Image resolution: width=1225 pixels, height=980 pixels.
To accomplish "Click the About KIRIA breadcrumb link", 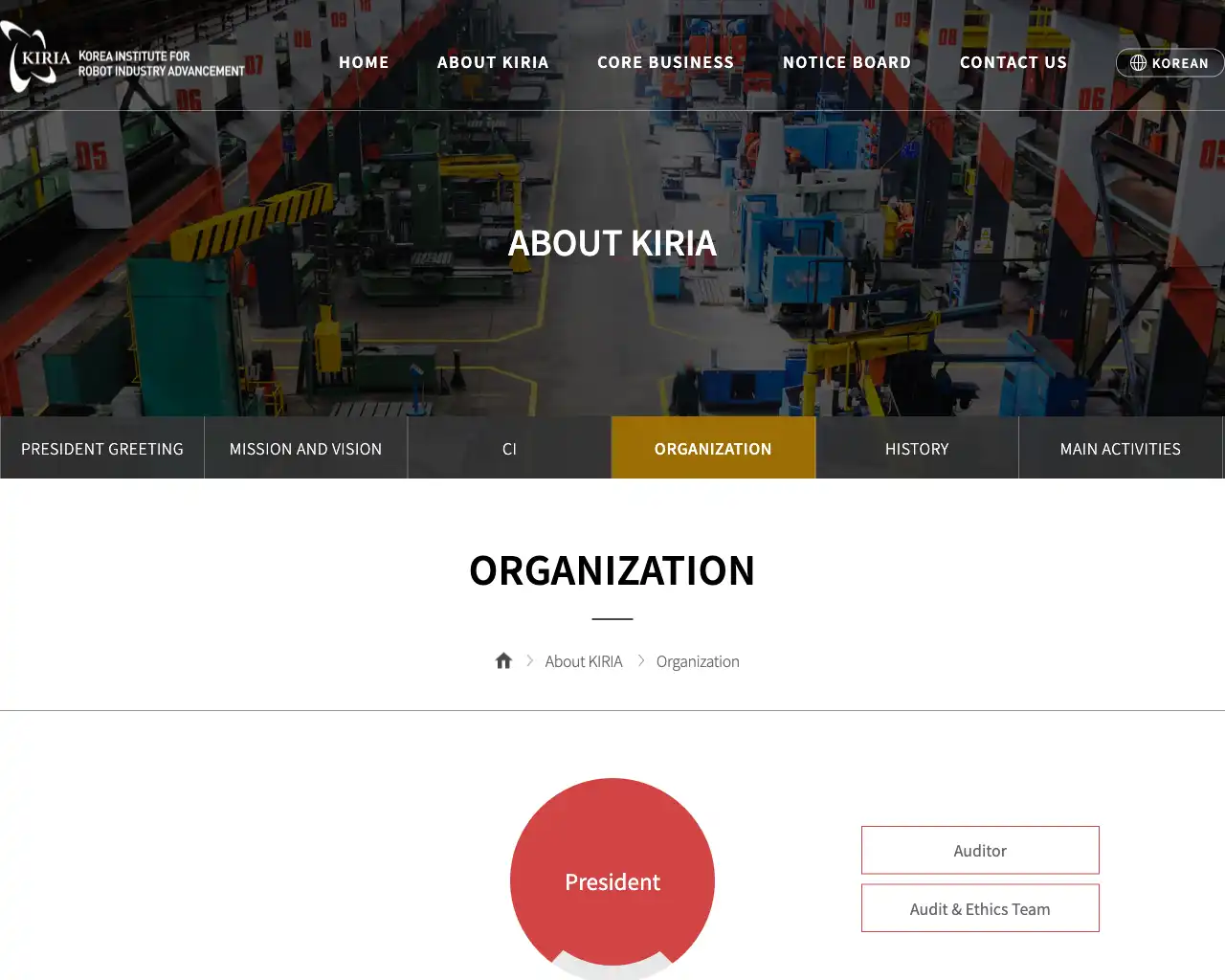I will [x=583, y=661].
